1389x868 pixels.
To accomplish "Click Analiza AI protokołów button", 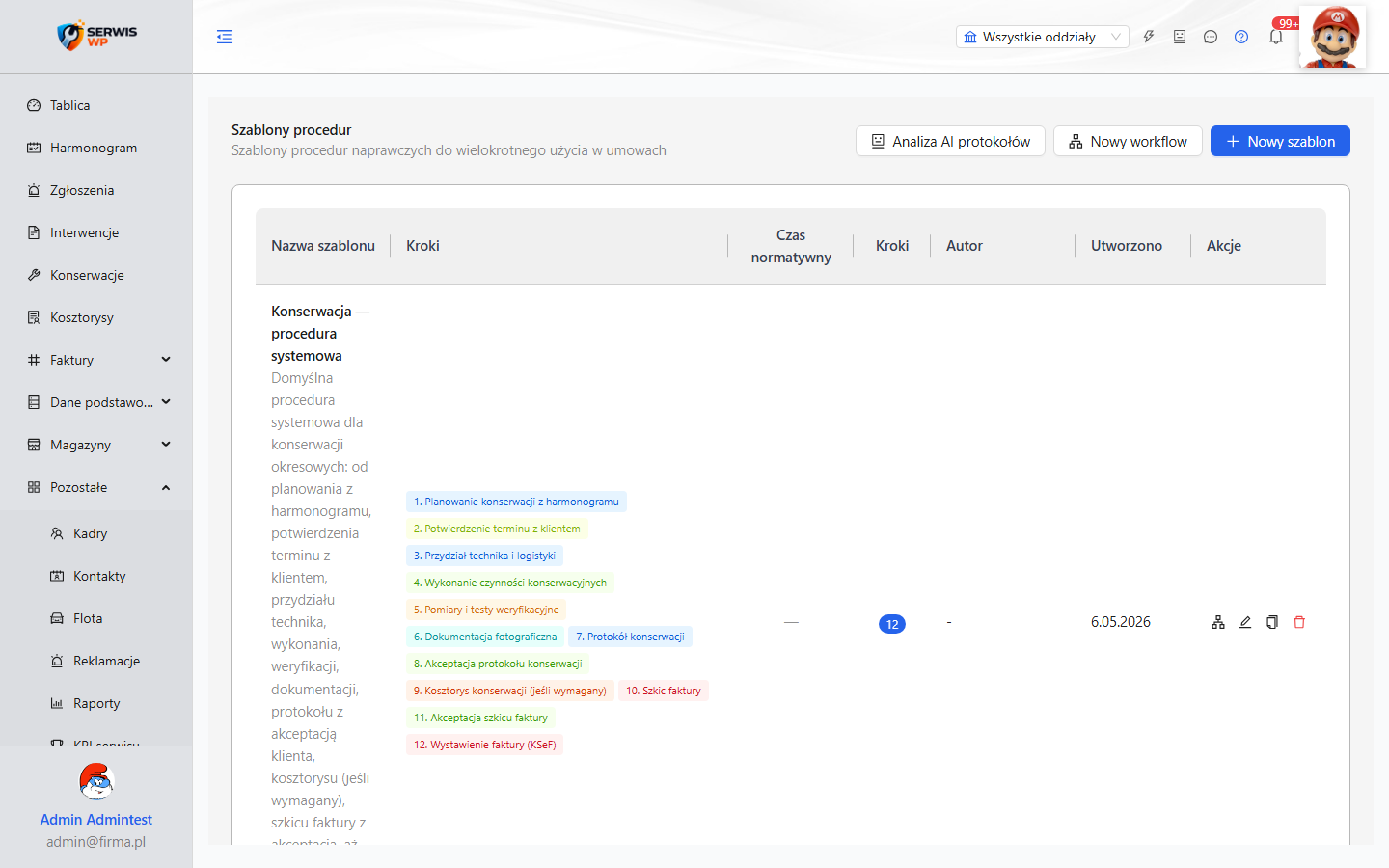I will click(x=950, y=141).
